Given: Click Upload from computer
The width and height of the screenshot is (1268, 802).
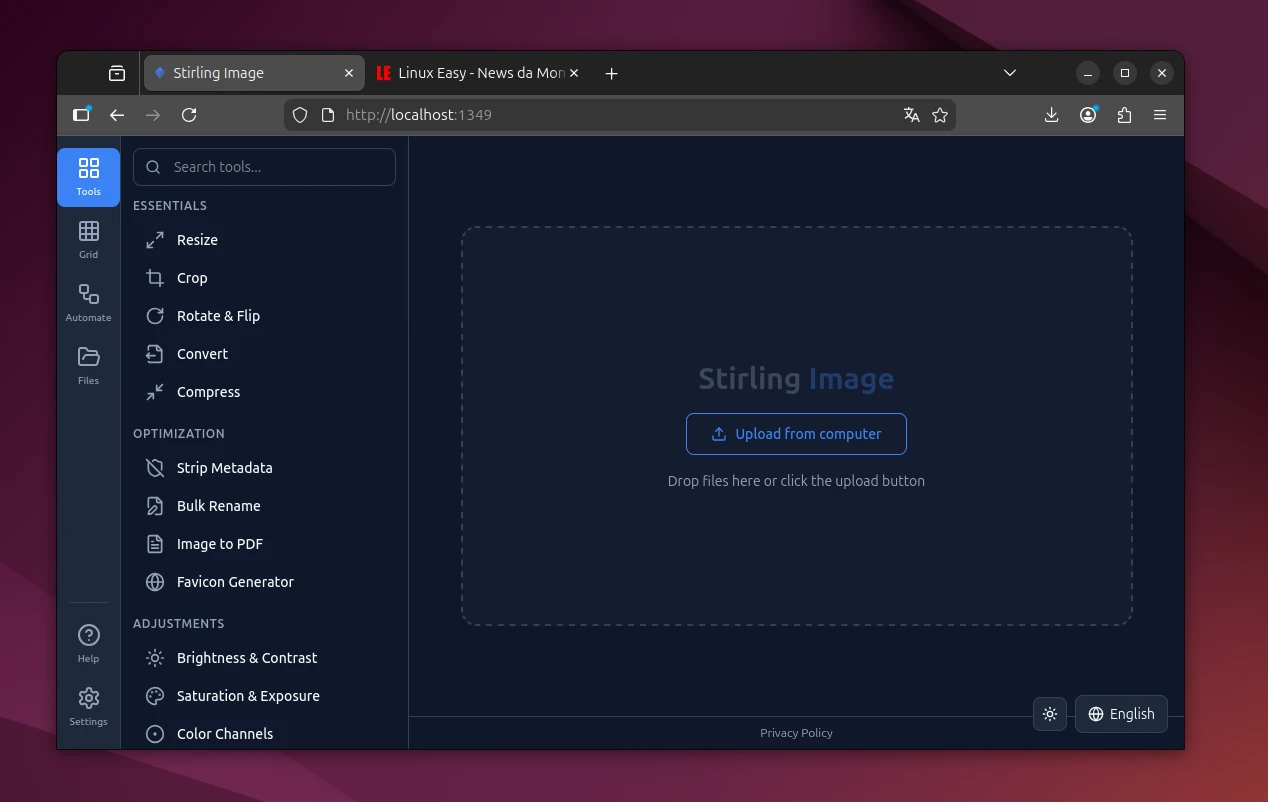Looking at the screenshot, I should pyautogui.click(x=796, y=434).
